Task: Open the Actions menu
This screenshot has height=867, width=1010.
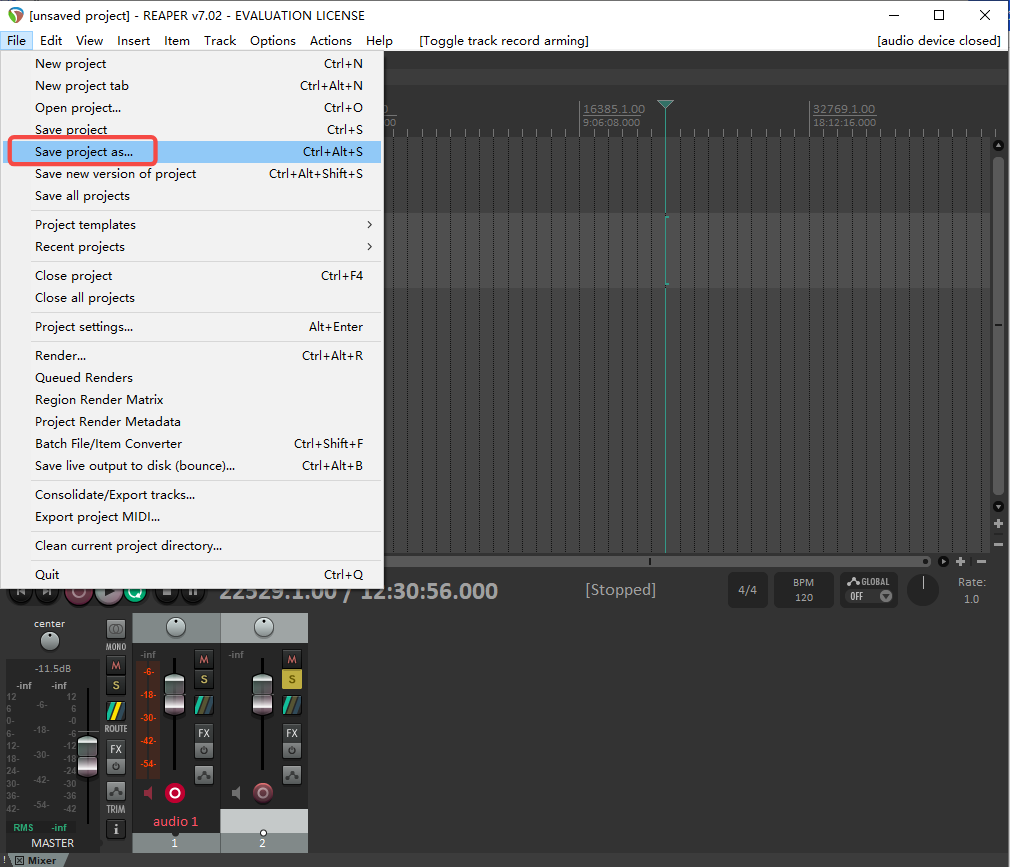Action: tap(330, 41)
